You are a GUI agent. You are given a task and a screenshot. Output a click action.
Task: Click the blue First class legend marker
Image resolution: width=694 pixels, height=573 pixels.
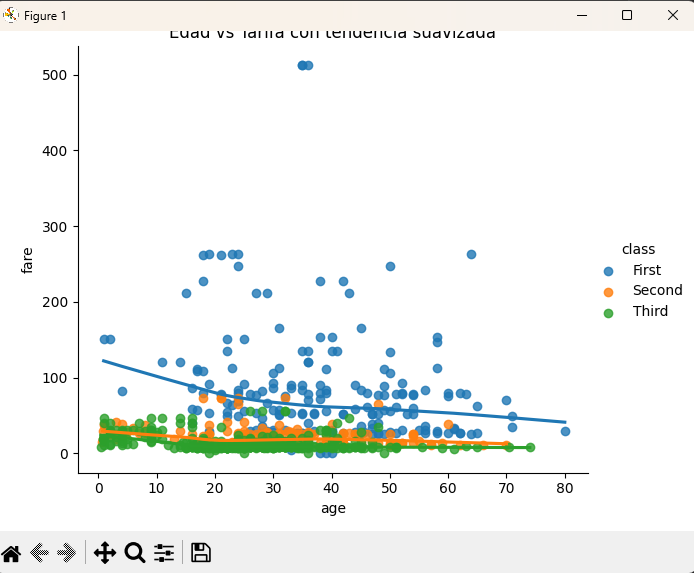(x=607, y=270)
